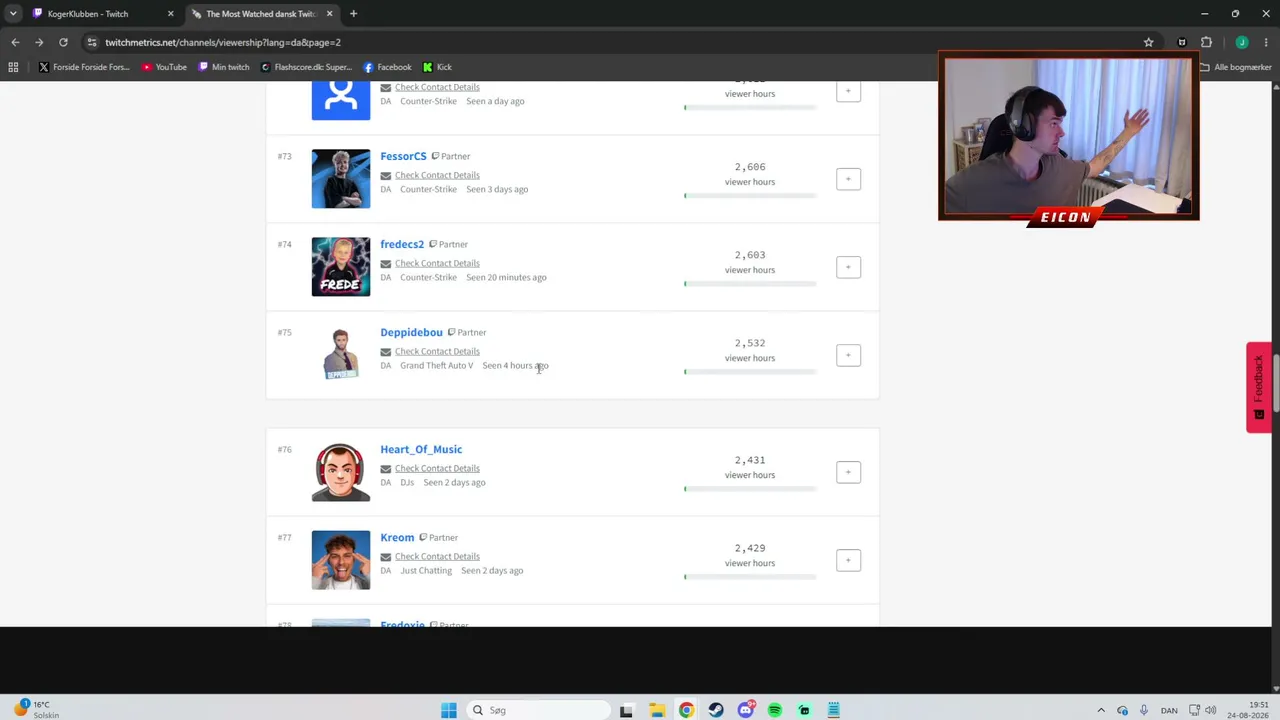Viewport: 1280px width, 720px height.
Task: Click the plus button for Deppidebou
Action: click(848, 355)
